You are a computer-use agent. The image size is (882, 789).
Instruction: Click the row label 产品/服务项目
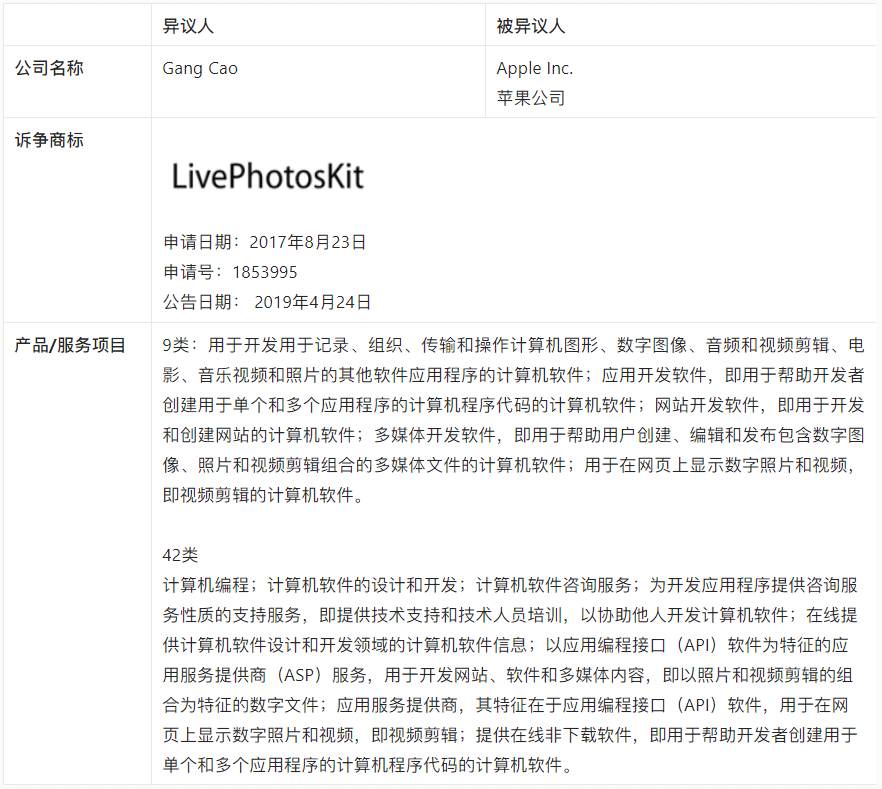[x=70, y=345]
